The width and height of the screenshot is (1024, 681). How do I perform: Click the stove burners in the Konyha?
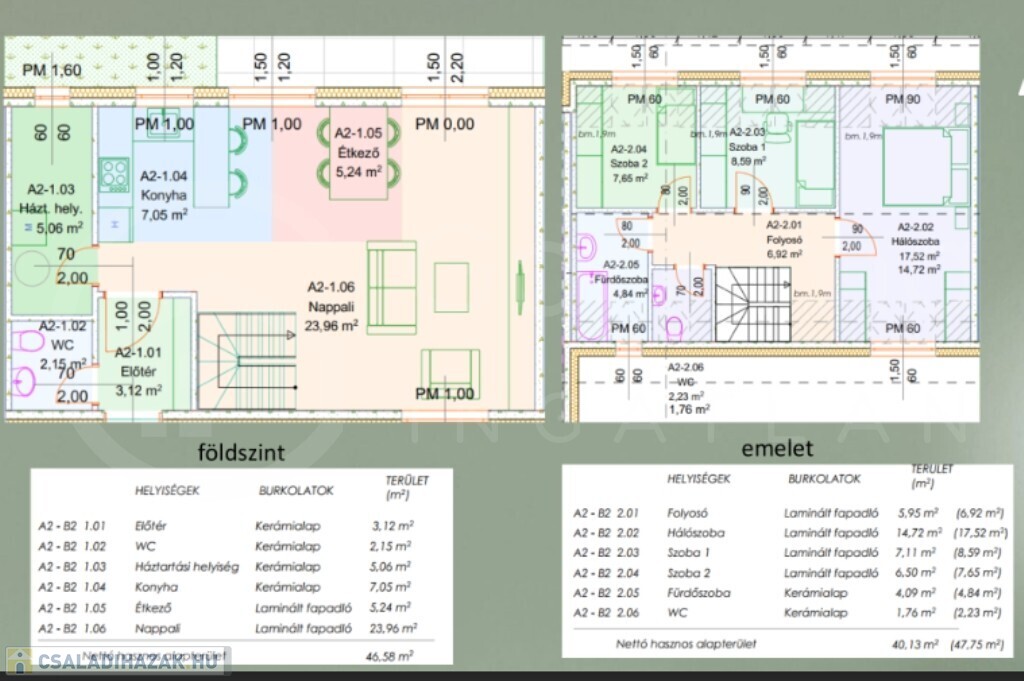[114, 175]
